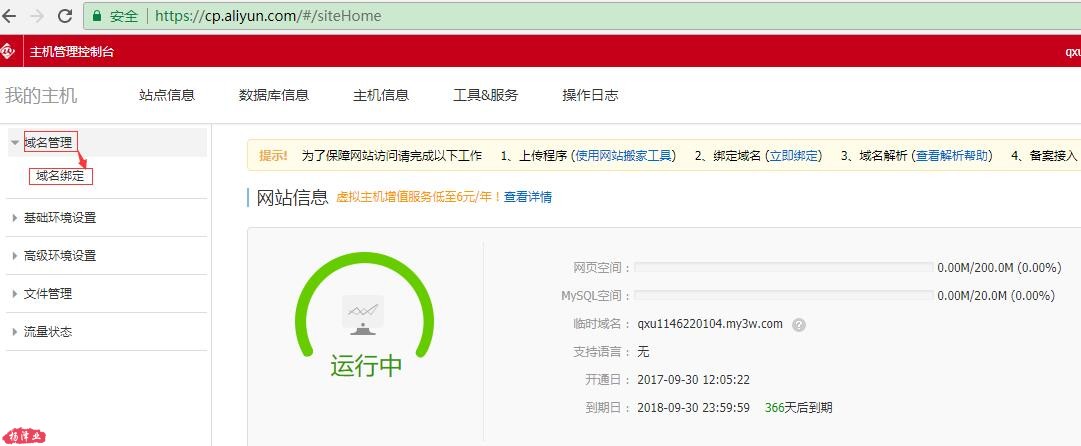Screen dimensions: 1081x446
Task: Open 主机管理控制台 header title
Action: [x=72, y=52]
